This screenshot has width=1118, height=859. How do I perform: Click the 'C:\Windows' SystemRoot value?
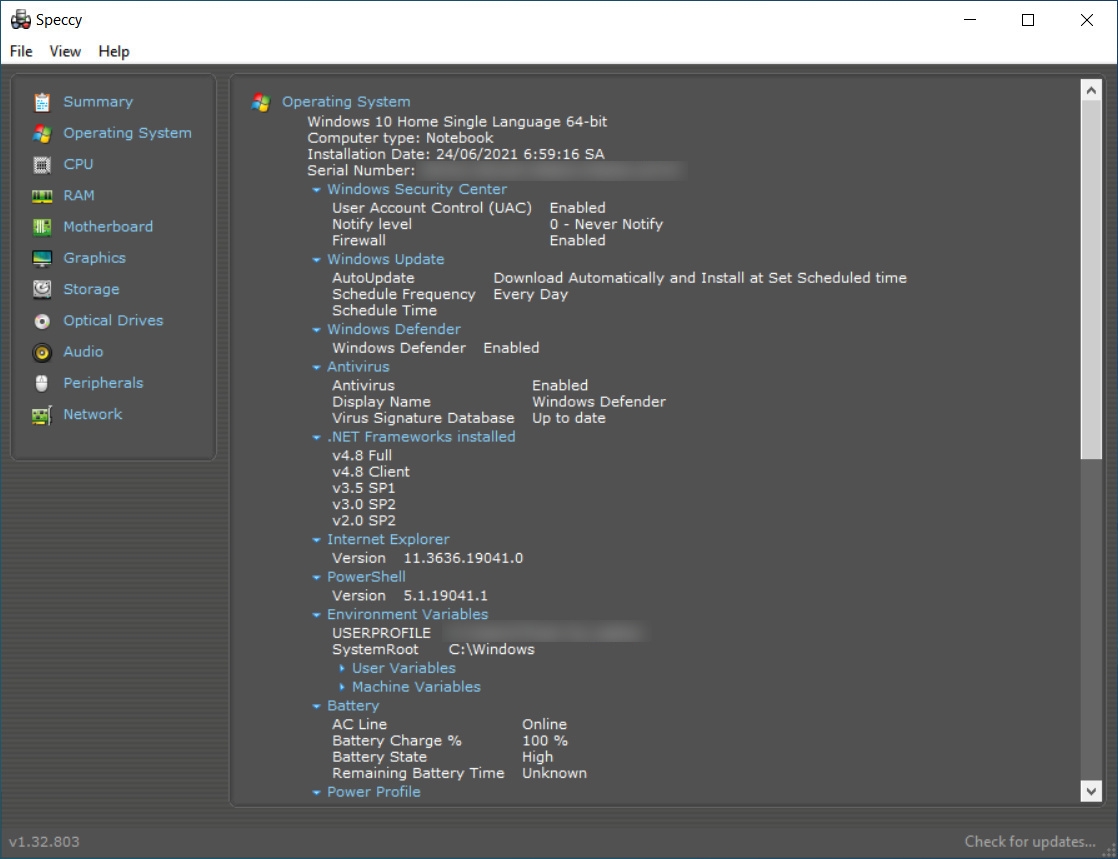click(x=491, y=649)
